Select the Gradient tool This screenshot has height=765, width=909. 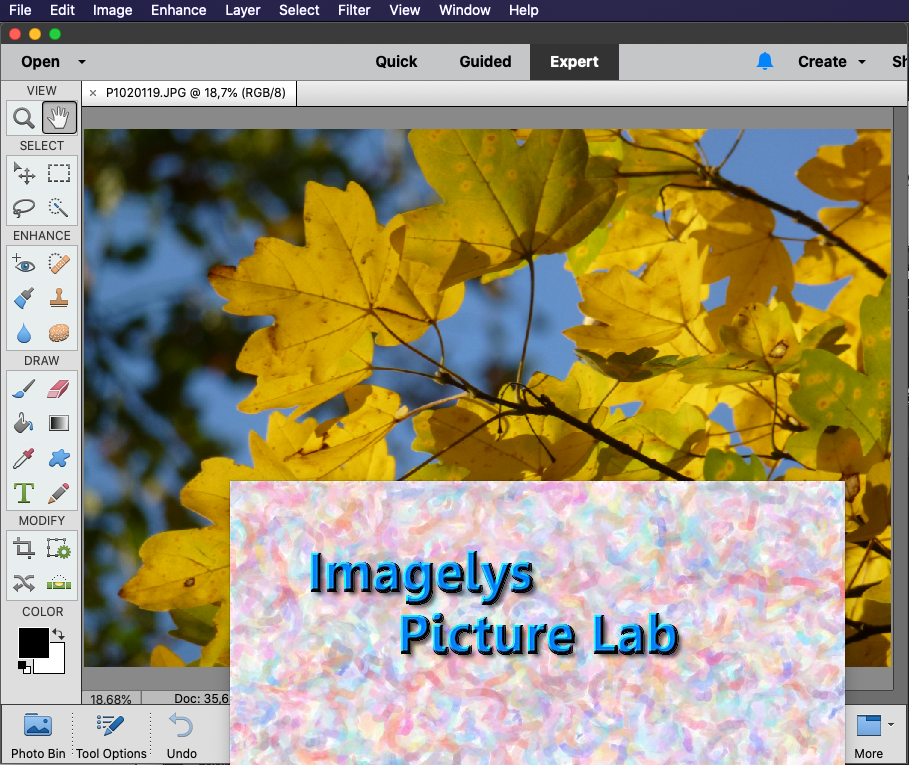[x=59, y=424]
